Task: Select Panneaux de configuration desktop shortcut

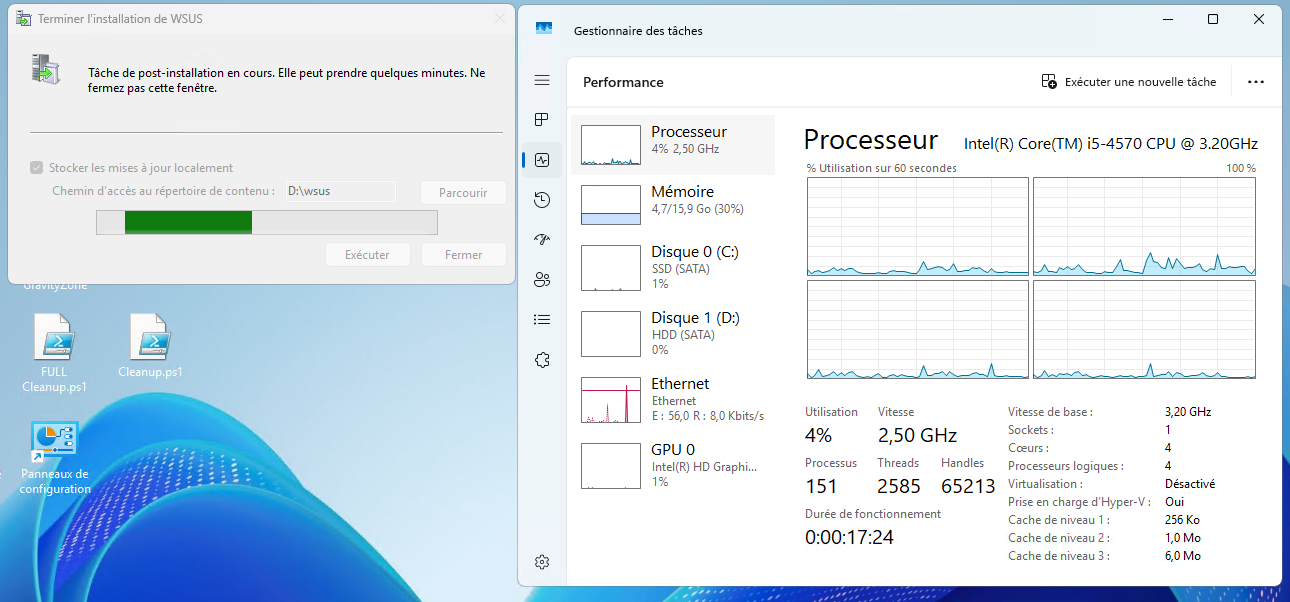Action: [55, 458]
